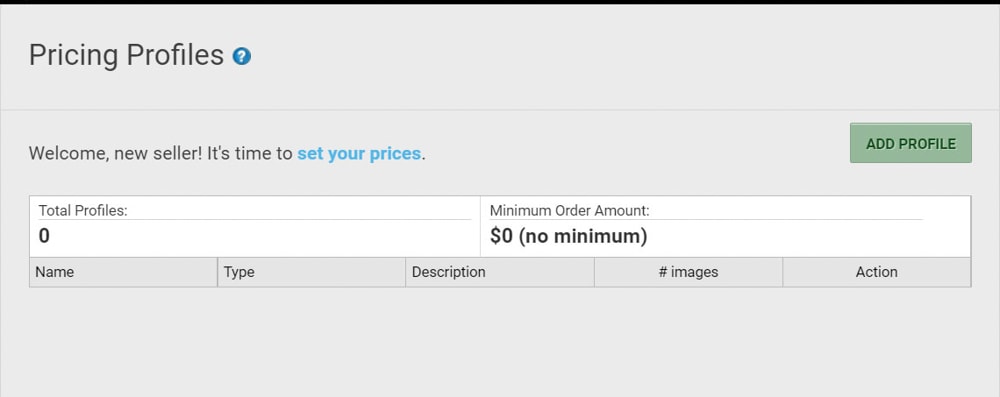This screenshot has height=397, width=1000.
Task: Click the ADD PROFILE button
Action: point(911,143)
